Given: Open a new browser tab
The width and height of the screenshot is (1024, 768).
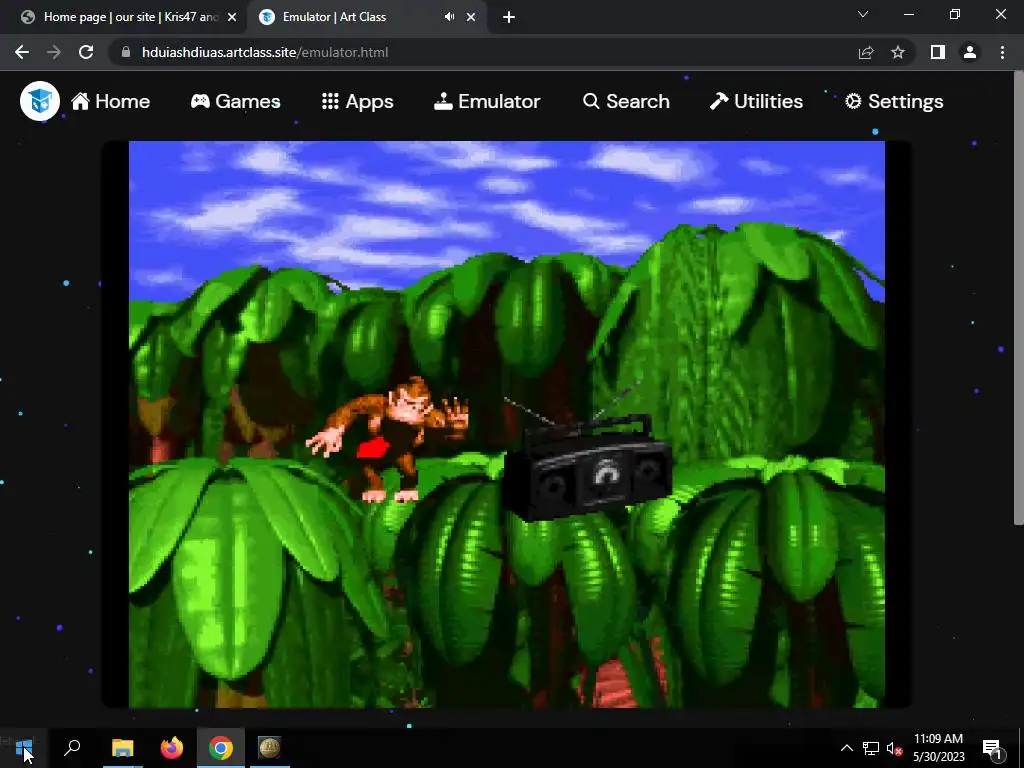Looking at the screenshot, I should click(509, 18).
